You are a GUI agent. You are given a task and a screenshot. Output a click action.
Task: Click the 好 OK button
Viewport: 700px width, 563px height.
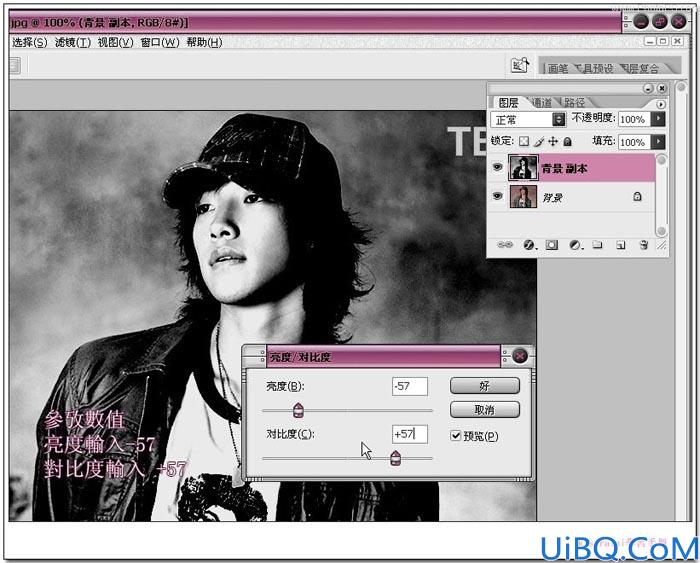(x=484, y=385)
